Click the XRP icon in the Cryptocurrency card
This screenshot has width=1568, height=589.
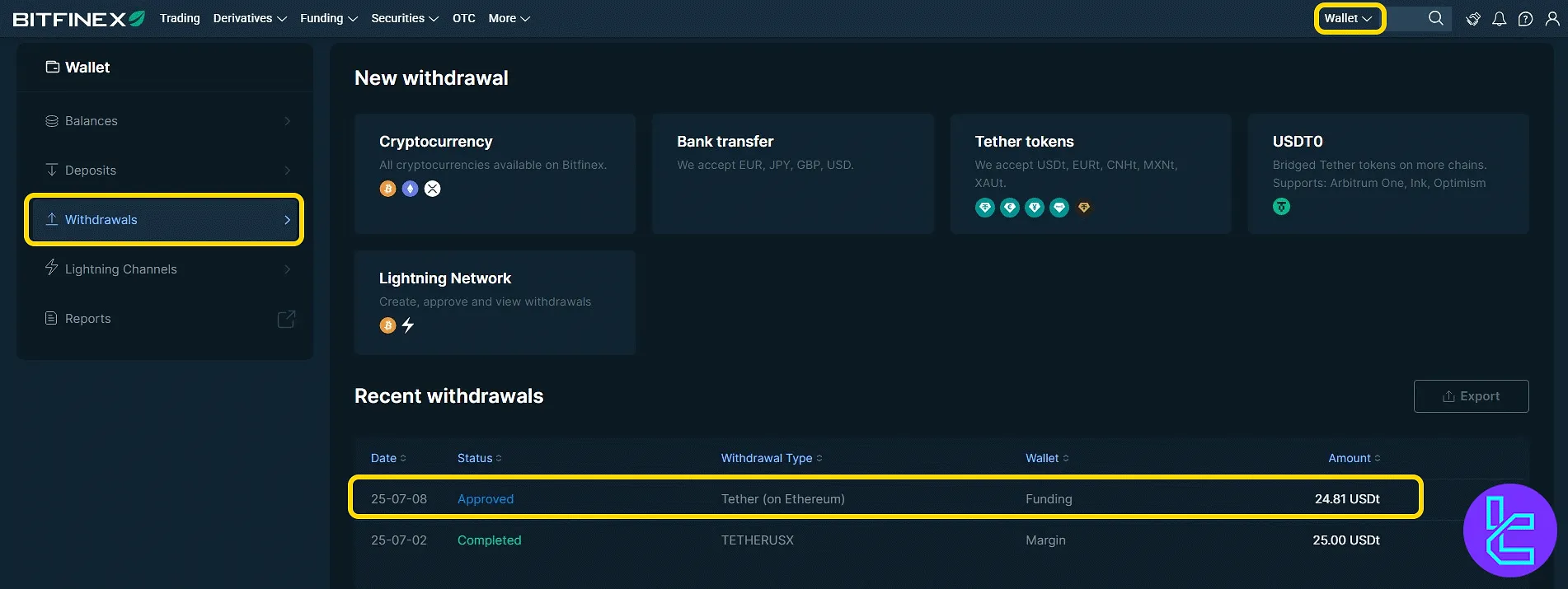(432, 189)
